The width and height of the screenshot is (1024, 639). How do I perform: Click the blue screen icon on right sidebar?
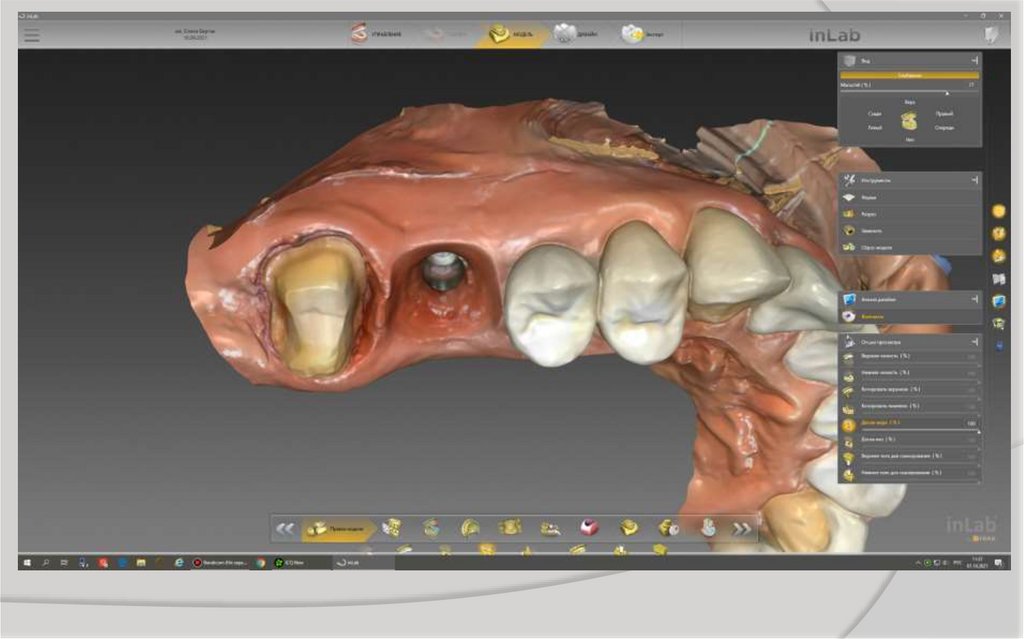coord(998,301)
